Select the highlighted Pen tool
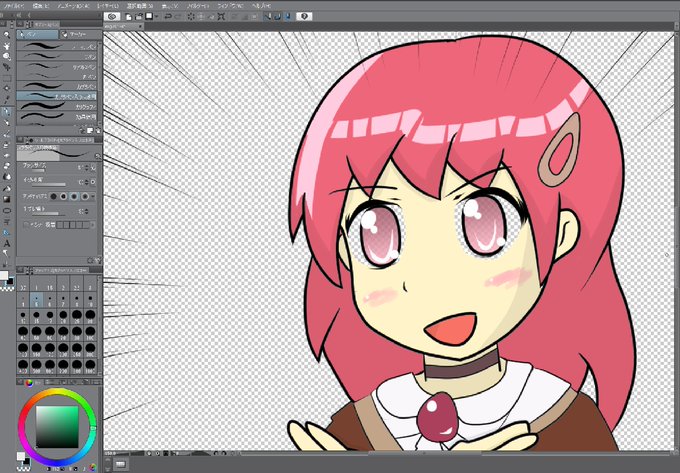680x473 pixels. tap(7, 111)
